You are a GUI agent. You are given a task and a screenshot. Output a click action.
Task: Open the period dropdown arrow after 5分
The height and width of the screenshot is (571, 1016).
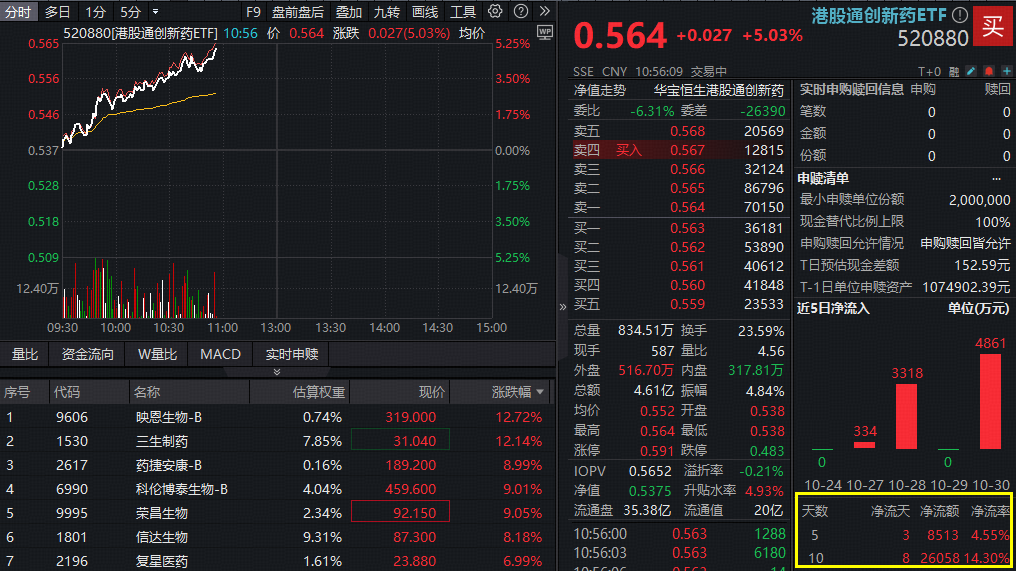(154, 12)
